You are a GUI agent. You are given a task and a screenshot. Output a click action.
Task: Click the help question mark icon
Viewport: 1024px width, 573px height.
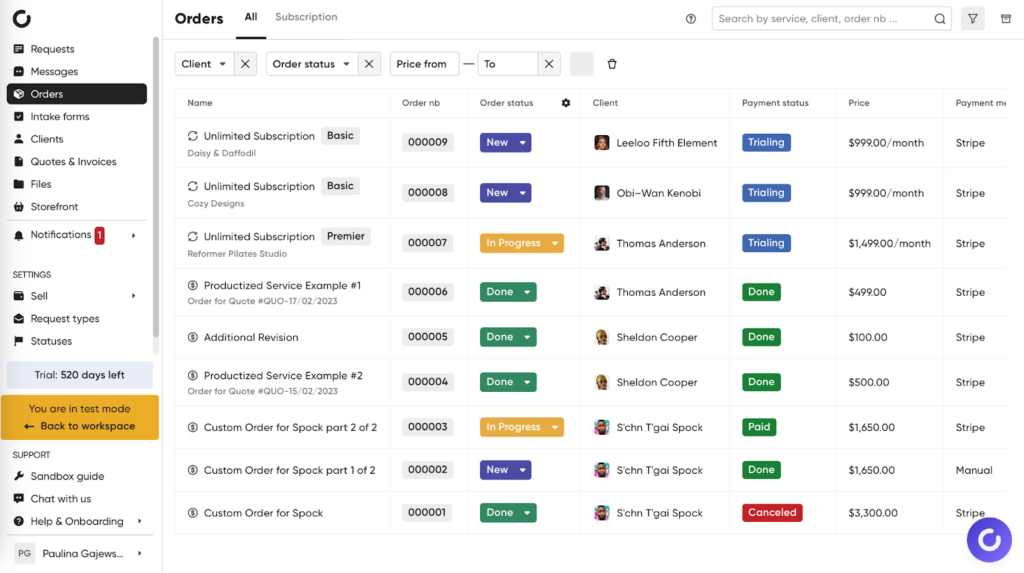tap(691, 19)
